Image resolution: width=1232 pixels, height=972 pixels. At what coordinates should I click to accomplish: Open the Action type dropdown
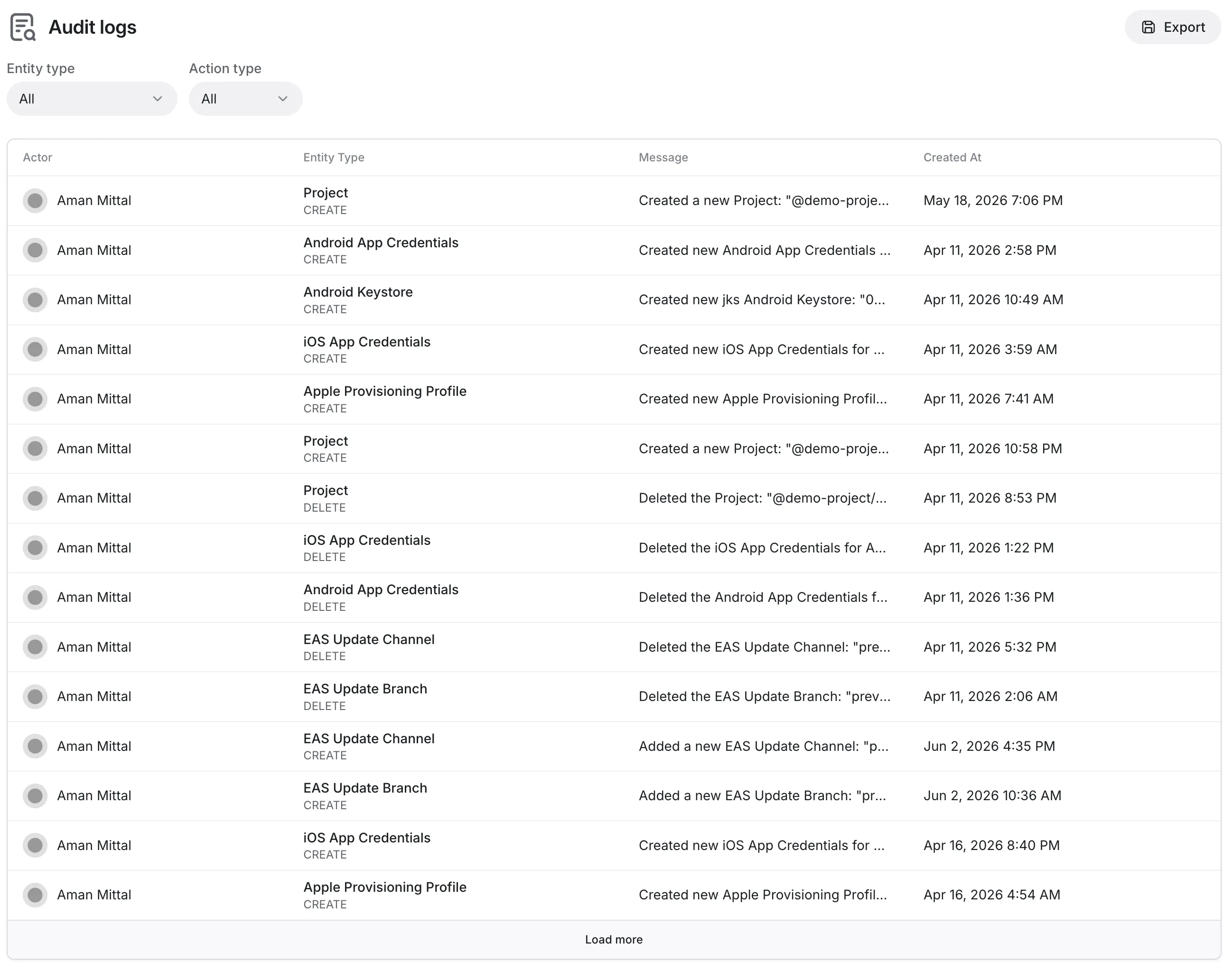point(245,99)
